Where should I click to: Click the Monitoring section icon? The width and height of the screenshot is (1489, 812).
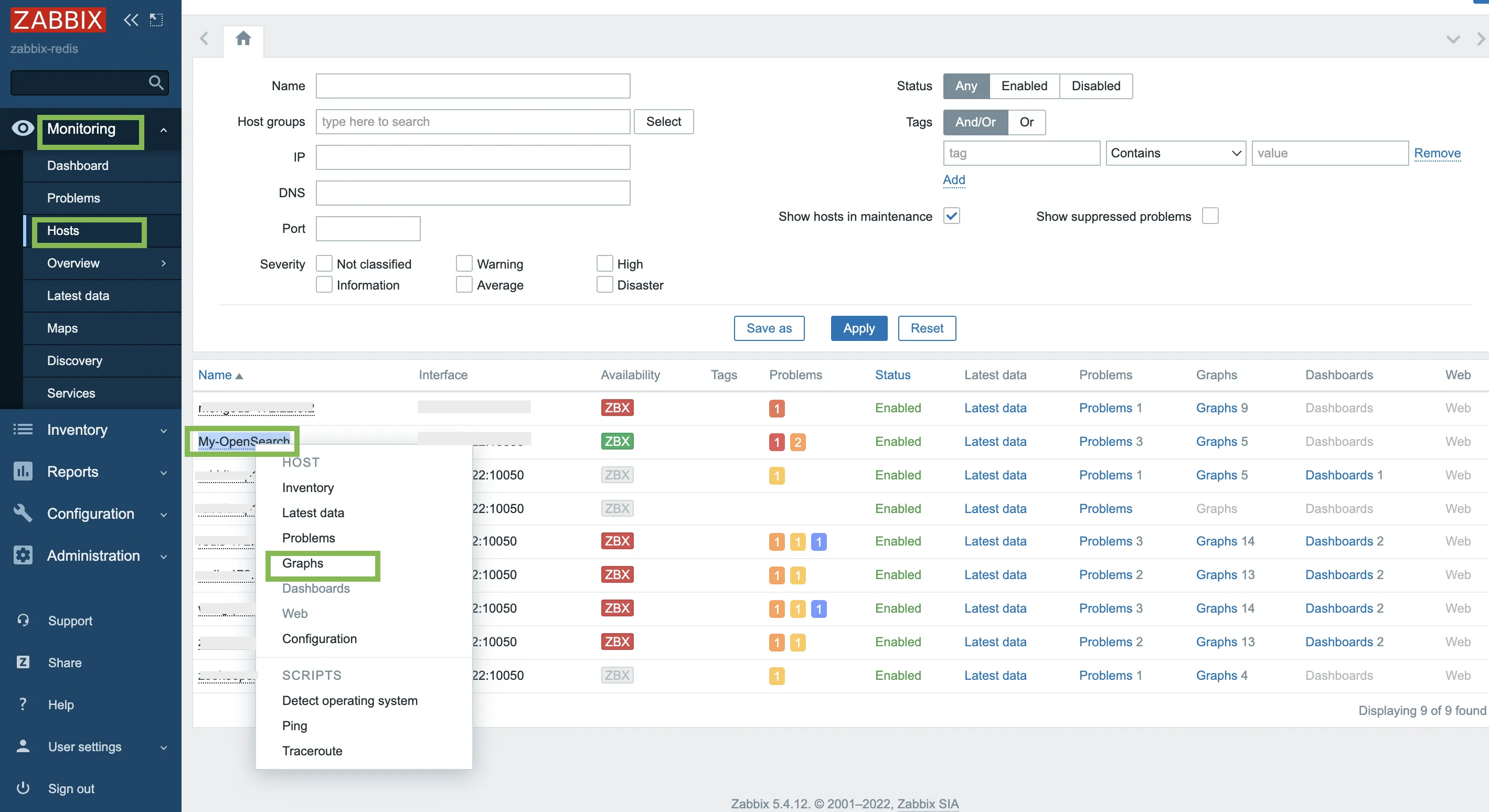tap(21, 128)
